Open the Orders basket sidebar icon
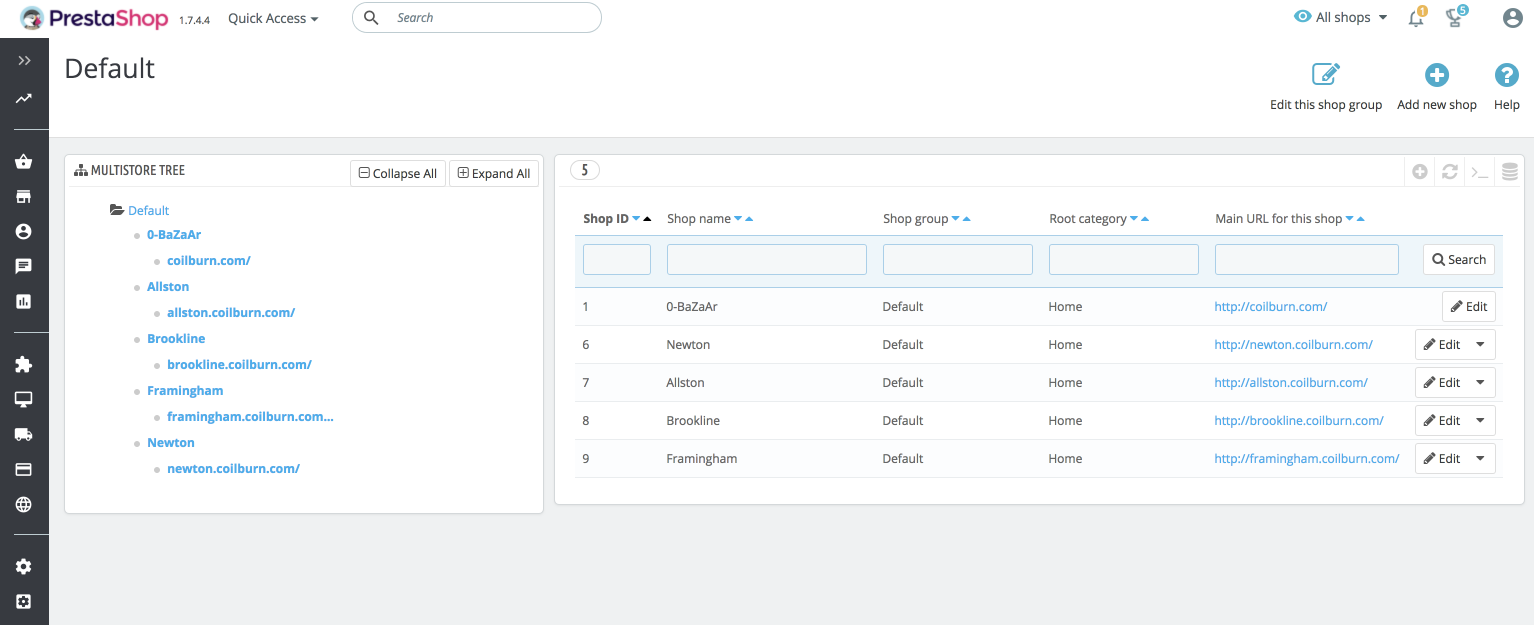 click(x=24, y=162)
